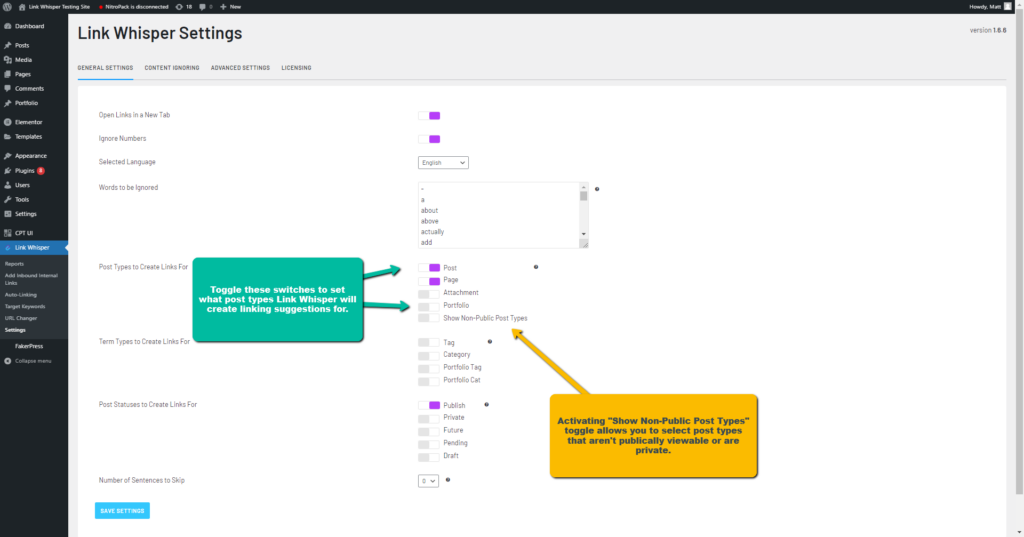Click the New button in admin bar
1024x537 pixels.
pos(231,7)
